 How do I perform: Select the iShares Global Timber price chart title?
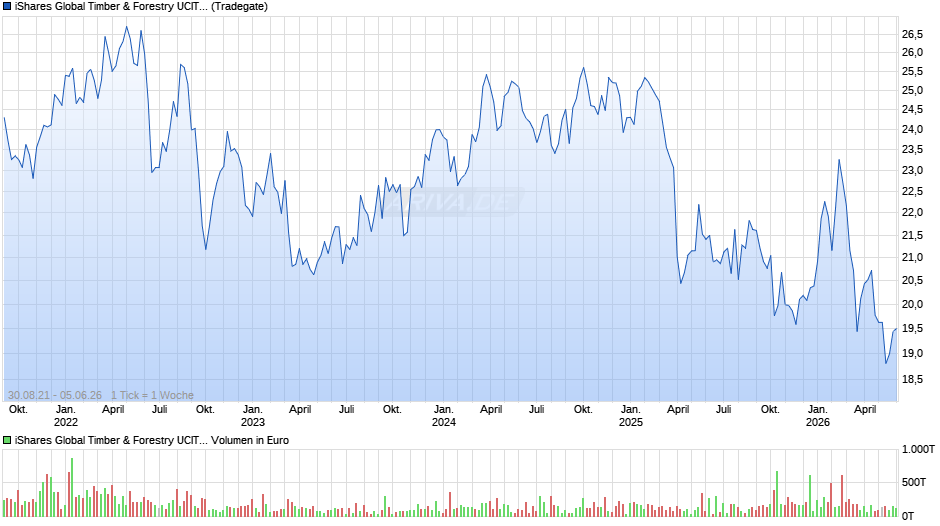141,7
